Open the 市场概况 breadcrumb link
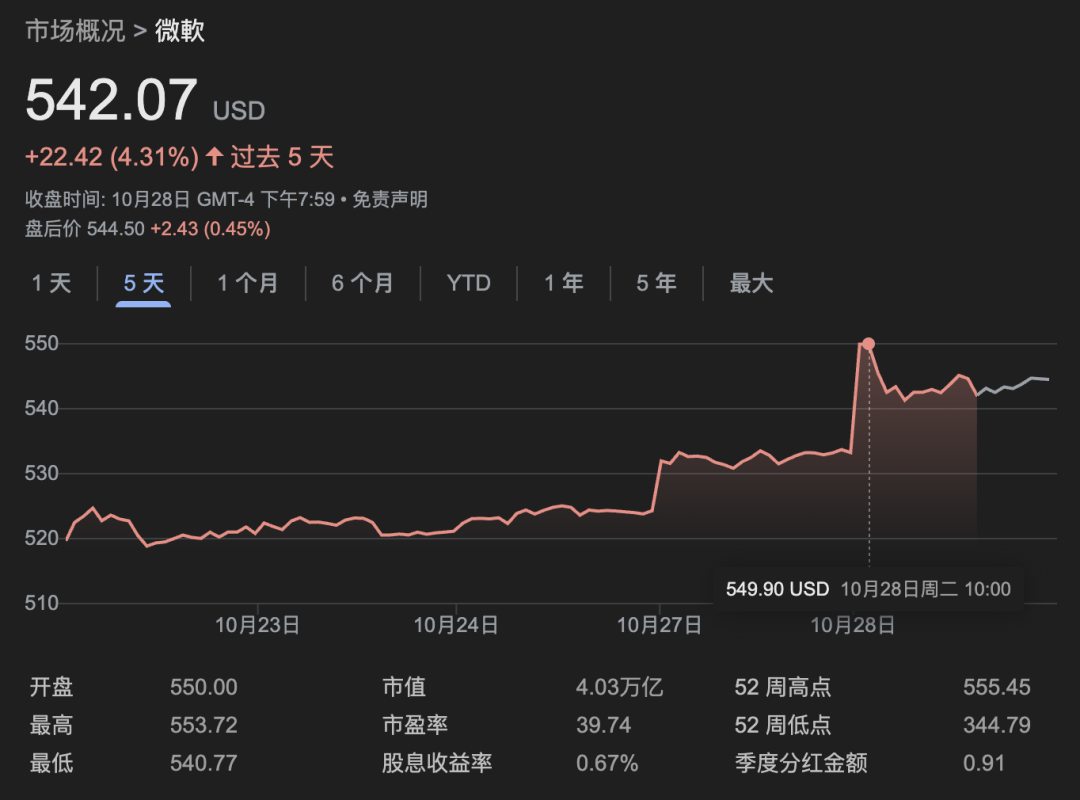Screen dimensions: 1080x800 (x=75, y=31)
